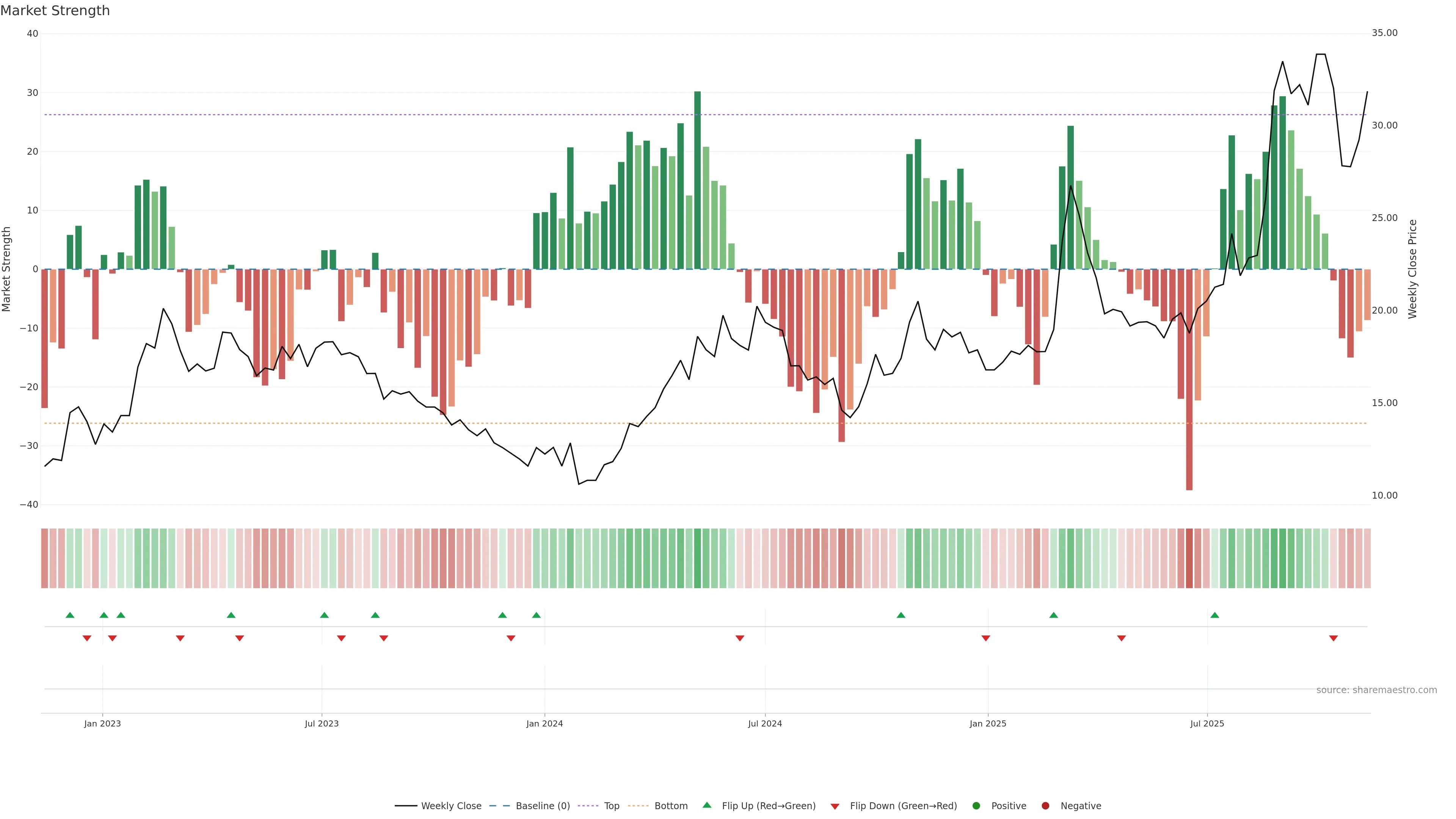Click the flip-up marker between Jul 2024 and Jan 2025

point(901,615)
